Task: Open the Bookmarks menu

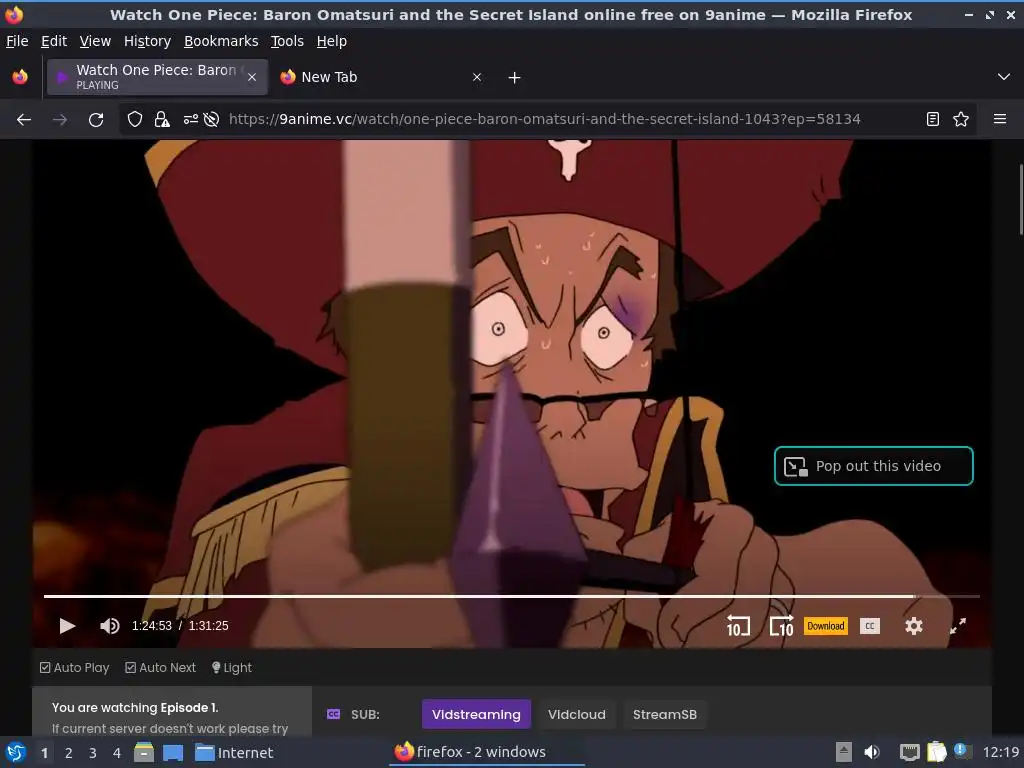Action: click(x=221, y=41)
